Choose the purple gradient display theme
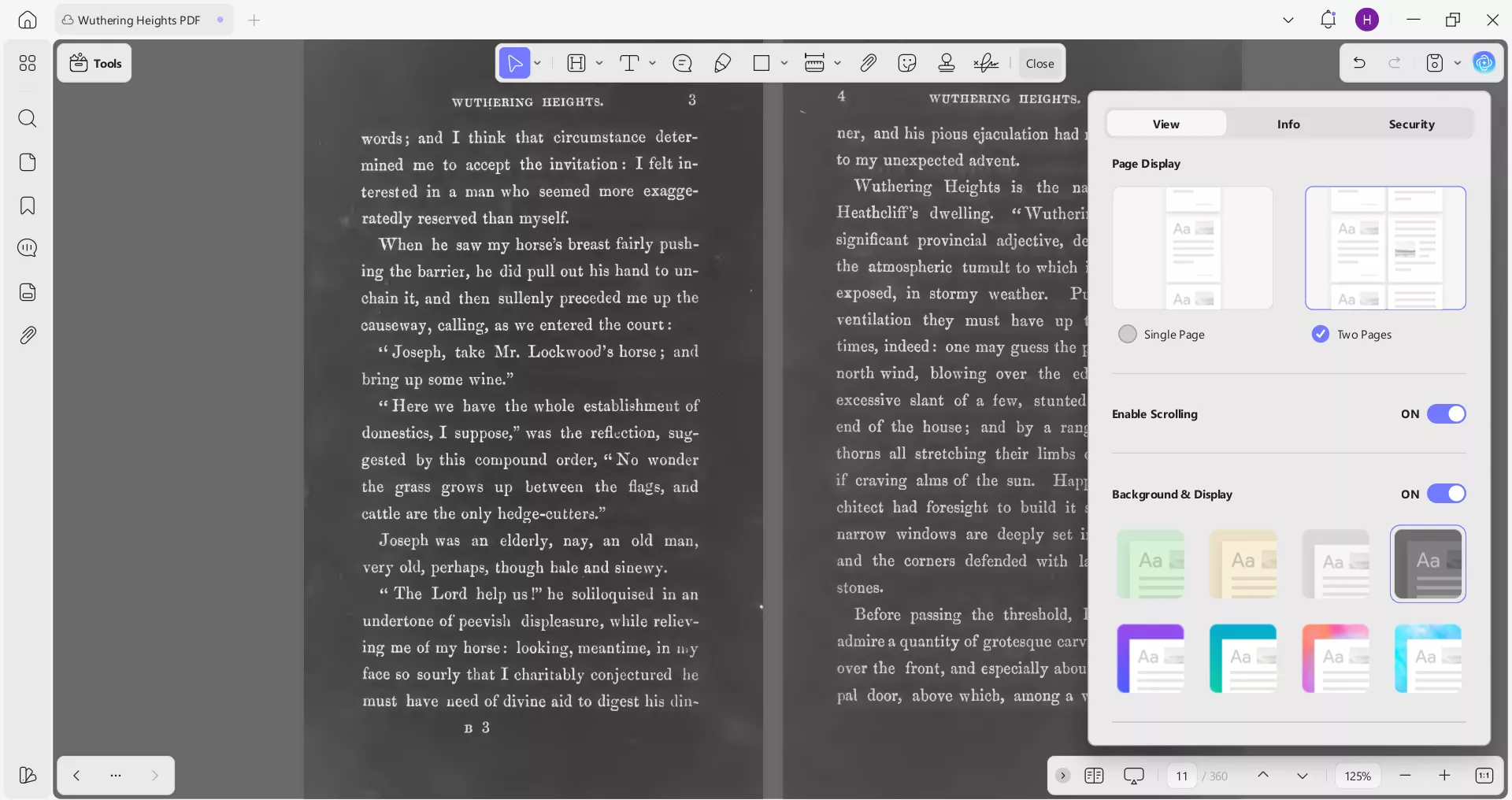This screenshot has height=800, width=1512. [x=1151, y=658]
